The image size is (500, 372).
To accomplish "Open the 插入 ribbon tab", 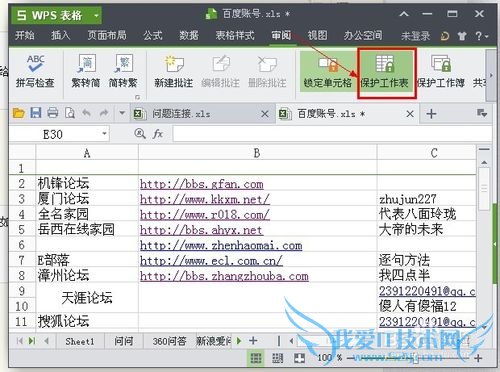I will tap(61, 35).
